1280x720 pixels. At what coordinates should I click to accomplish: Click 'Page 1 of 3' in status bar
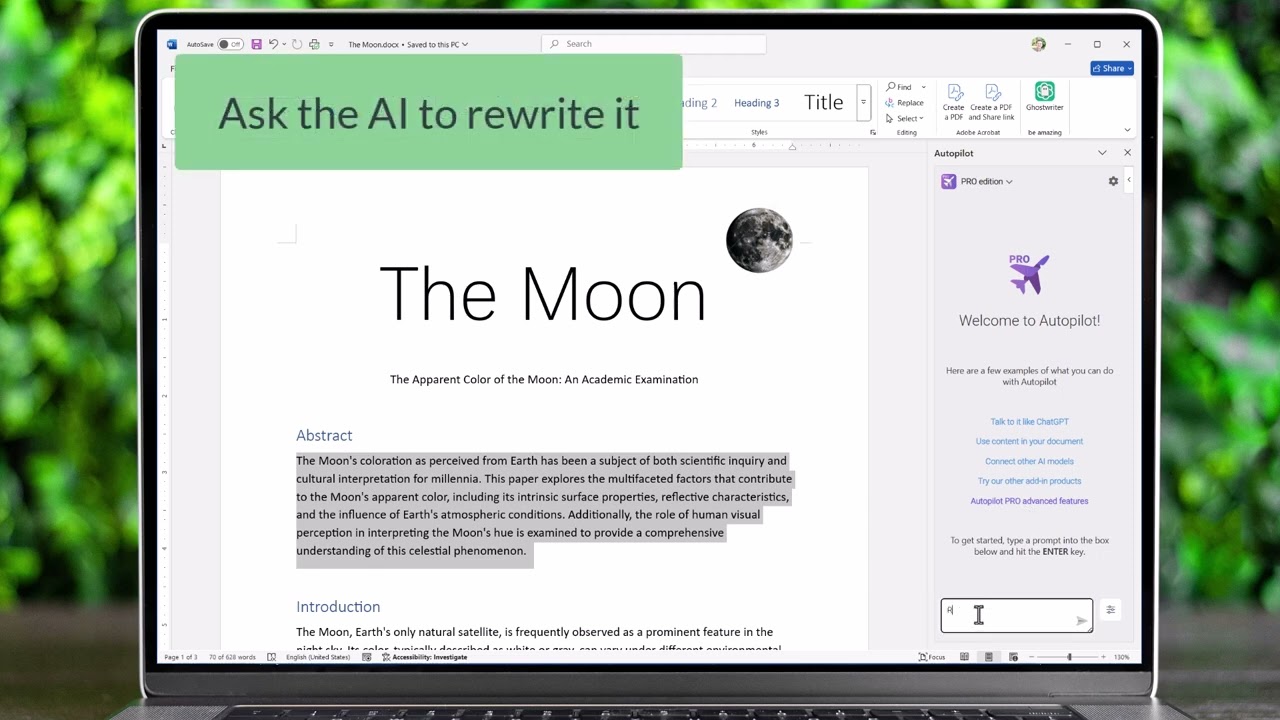tap(181, 657)
